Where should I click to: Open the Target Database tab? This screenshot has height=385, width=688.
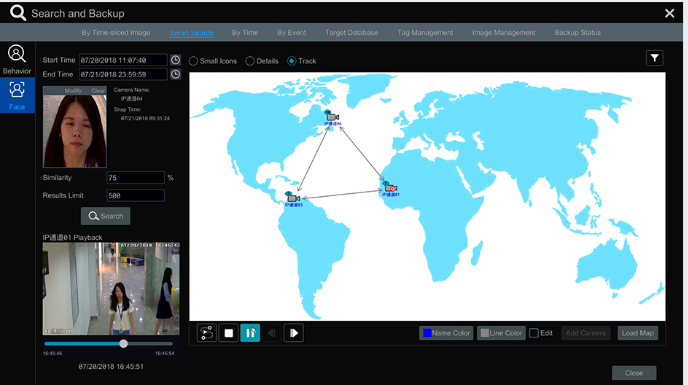[351, 32]
